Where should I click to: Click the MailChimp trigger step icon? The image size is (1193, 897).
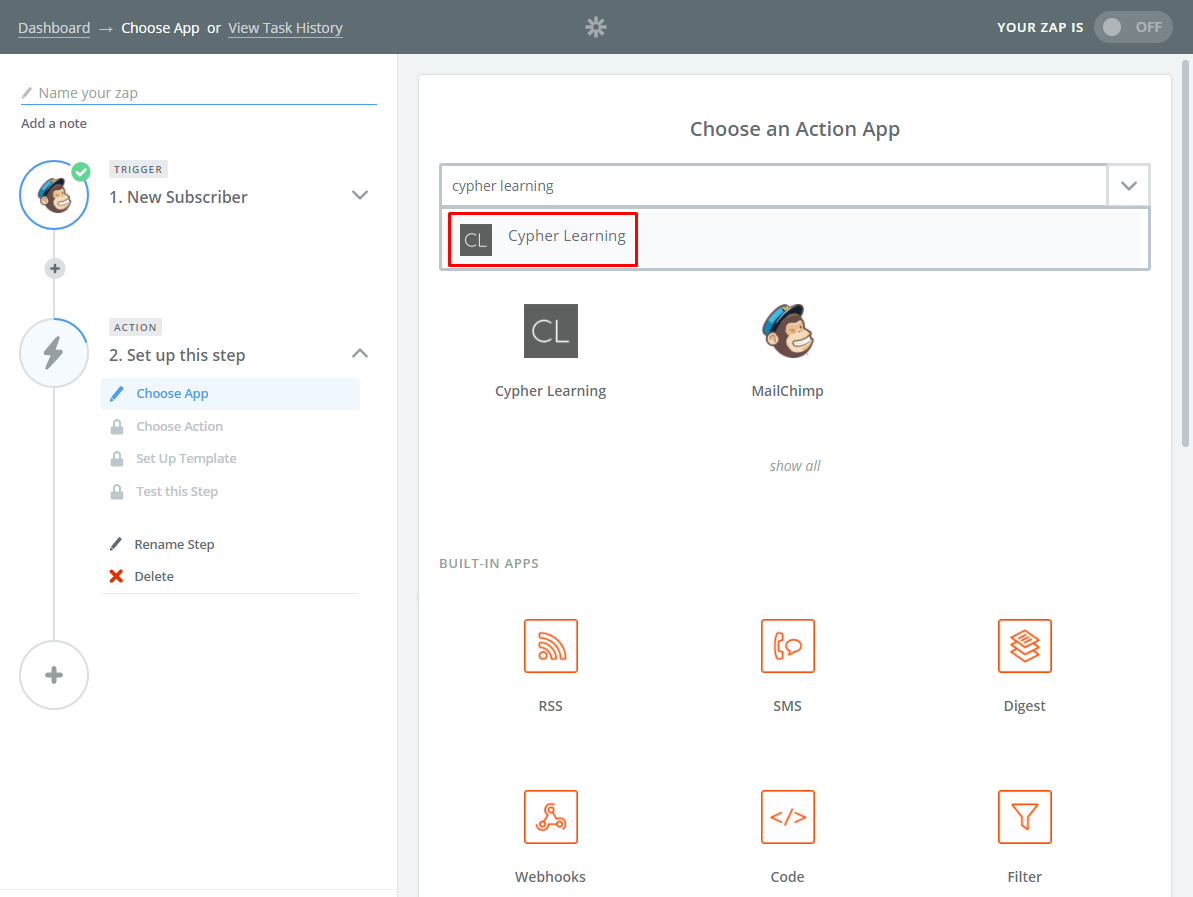point(54,196)
